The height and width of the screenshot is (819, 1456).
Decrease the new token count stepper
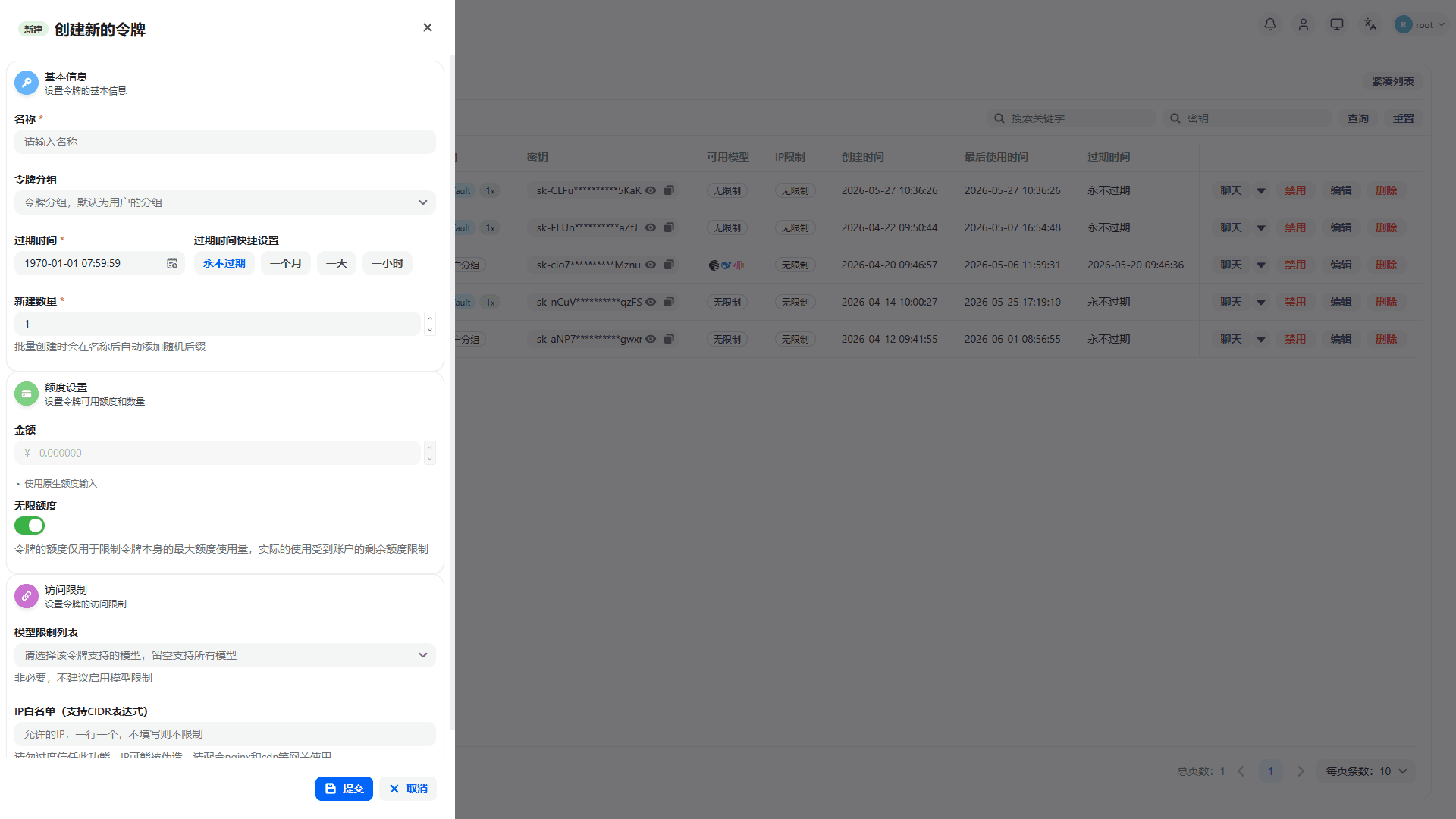tap(430, 329)
